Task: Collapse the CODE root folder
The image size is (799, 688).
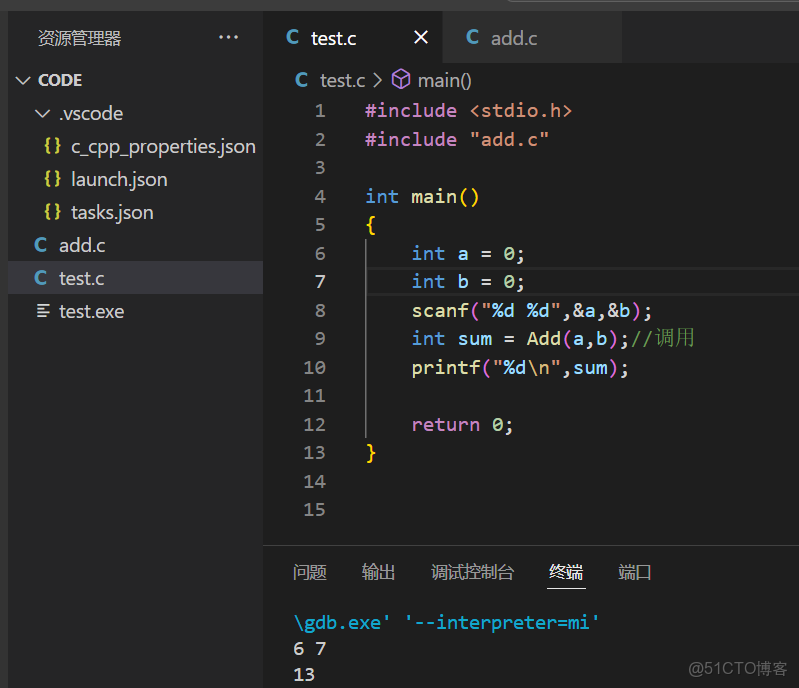Action: click(x=24, y=80)
